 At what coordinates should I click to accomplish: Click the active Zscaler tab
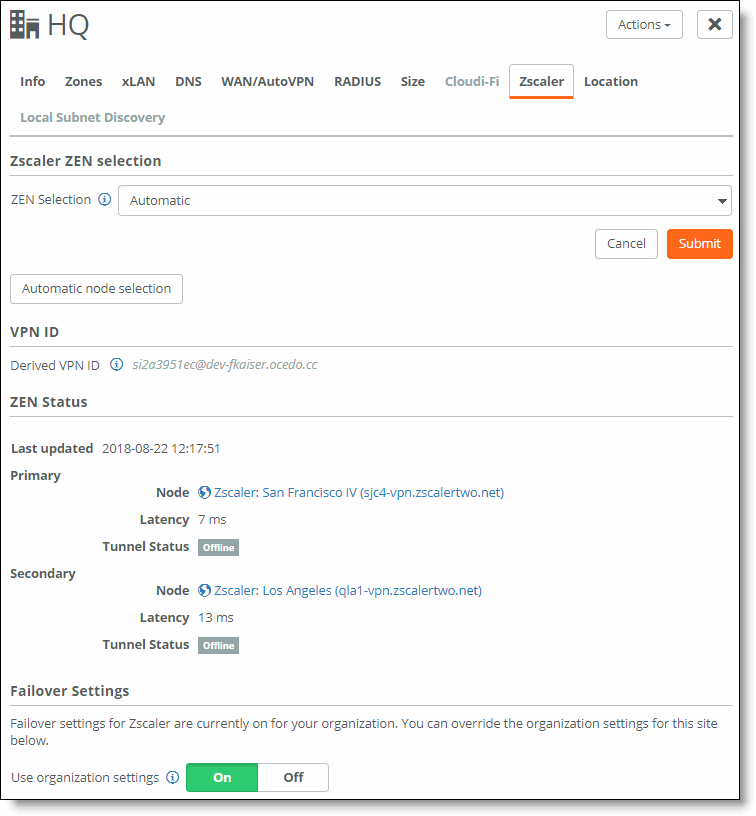tap(541, 82)
